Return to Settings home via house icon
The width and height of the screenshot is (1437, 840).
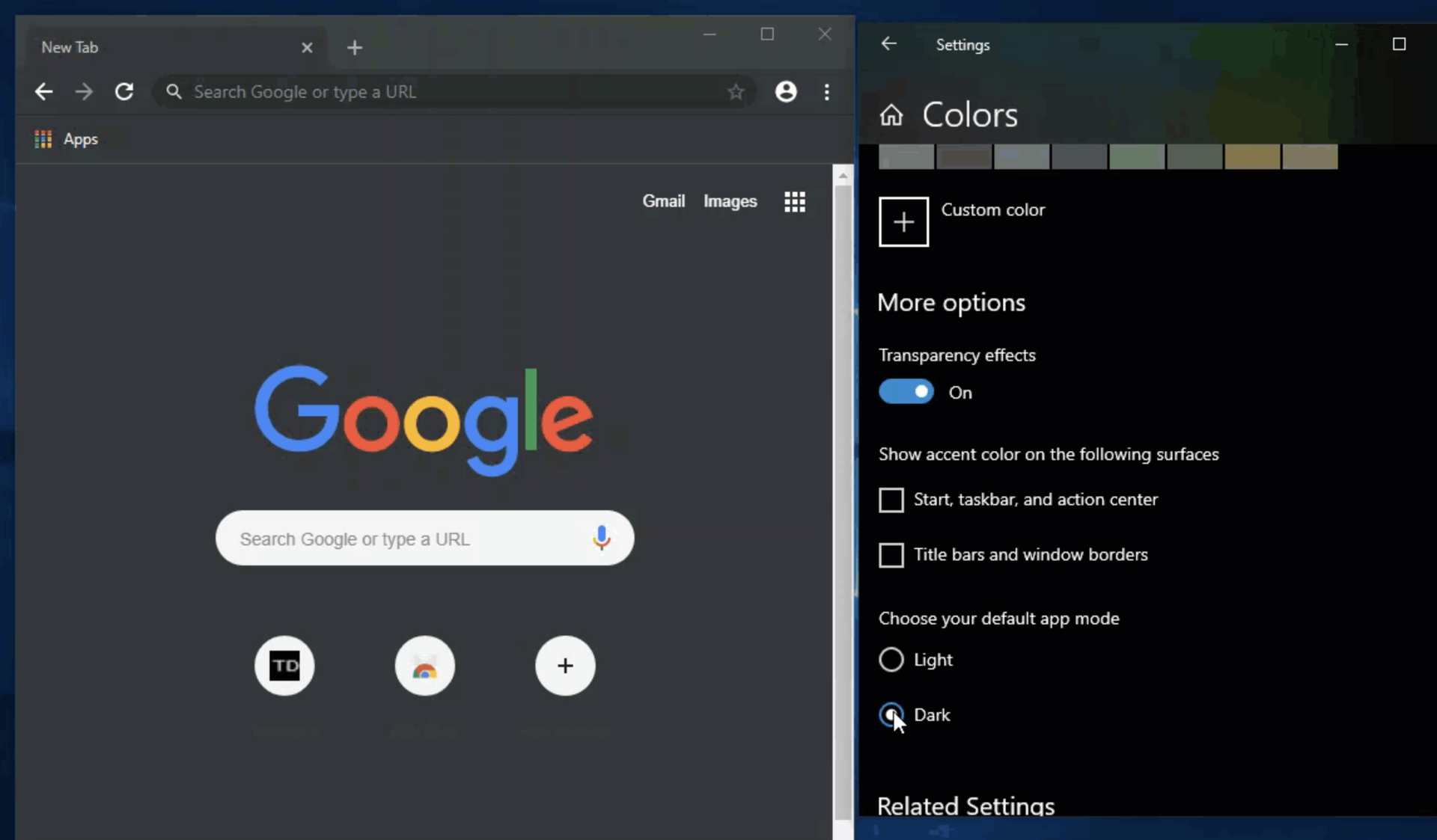(891, 115)
